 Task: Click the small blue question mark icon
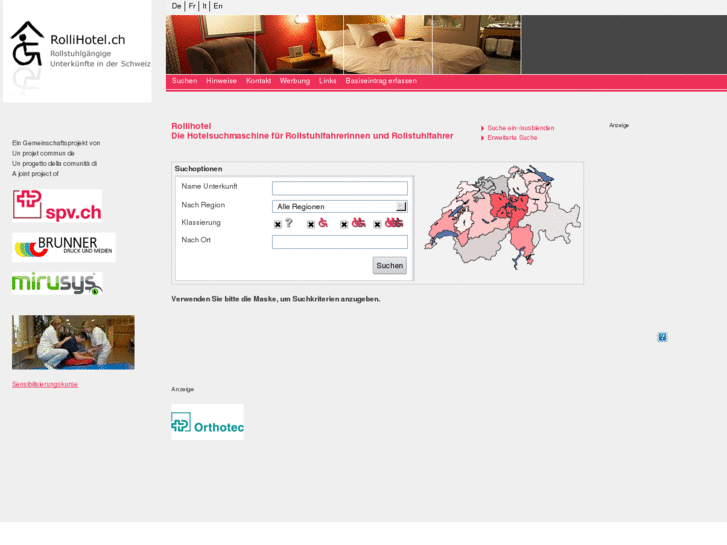click(662, 337)
